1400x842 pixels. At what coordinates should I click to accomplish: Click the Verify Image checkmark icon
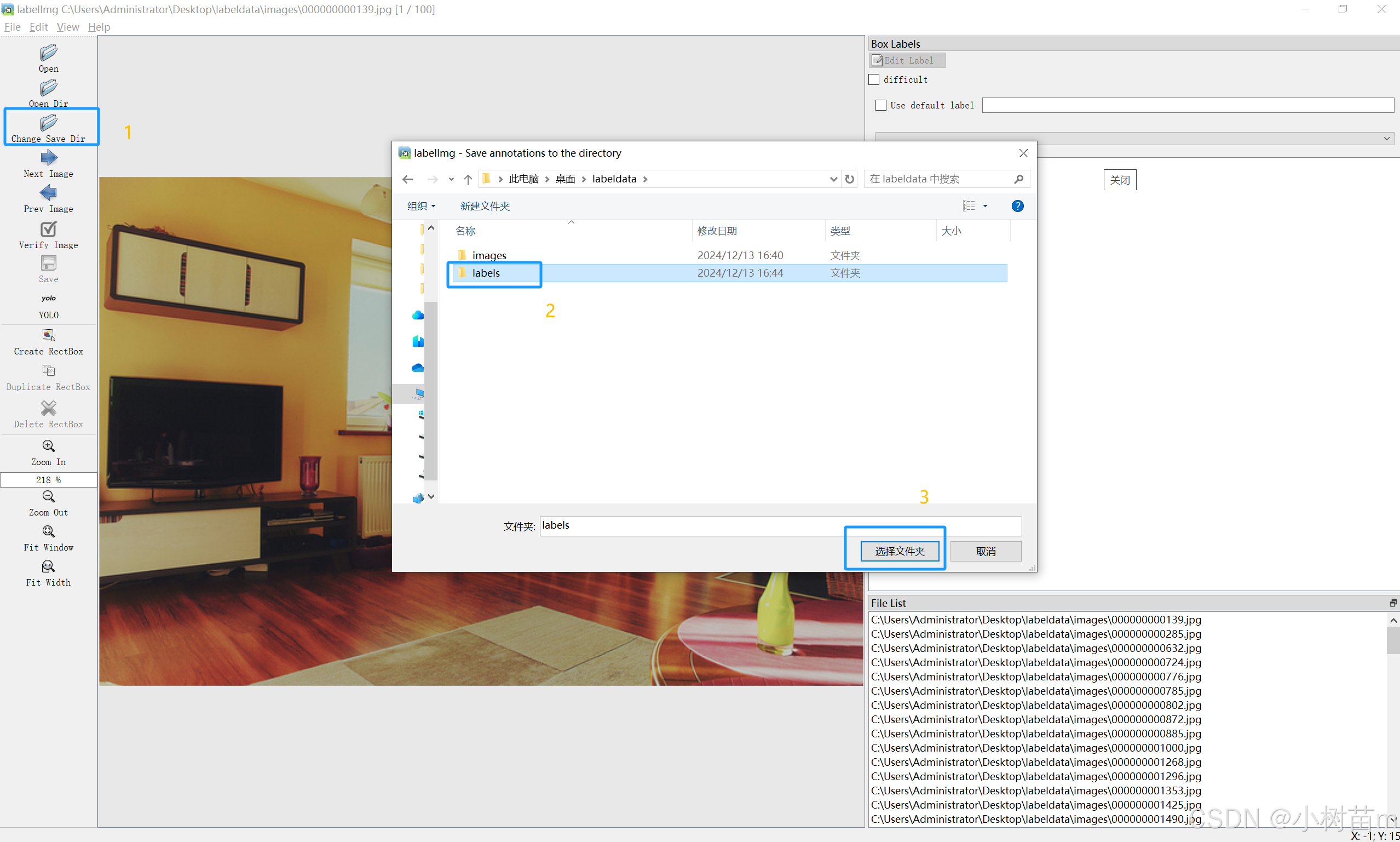pos(48,229)
